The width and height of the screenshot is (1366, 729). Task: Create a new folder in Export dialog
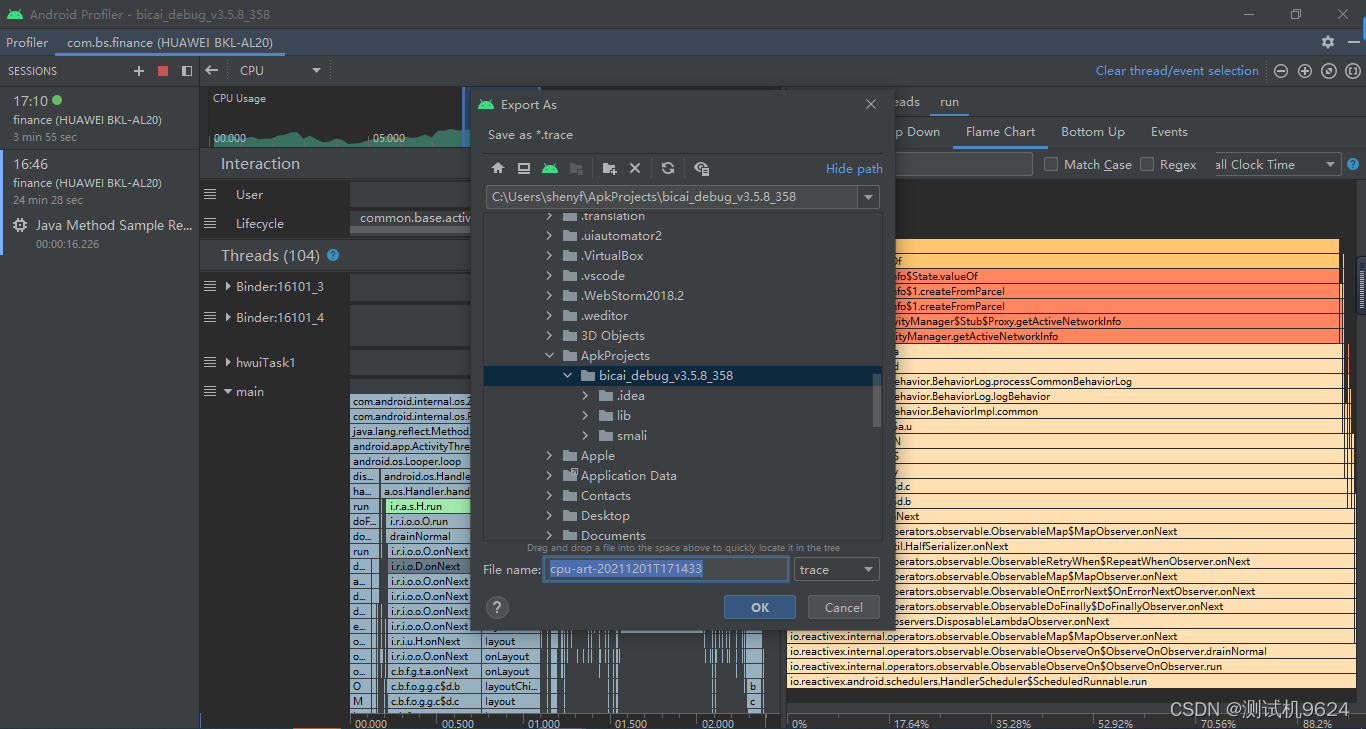point(609,168)
